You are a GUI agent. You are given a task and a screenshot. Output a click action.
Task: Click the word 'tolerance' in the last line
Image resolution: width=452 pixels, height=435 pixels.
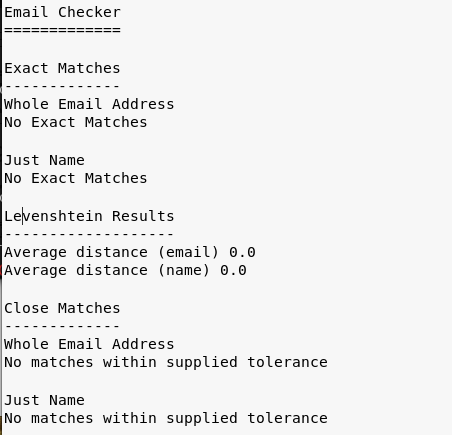tap(287, 418)
